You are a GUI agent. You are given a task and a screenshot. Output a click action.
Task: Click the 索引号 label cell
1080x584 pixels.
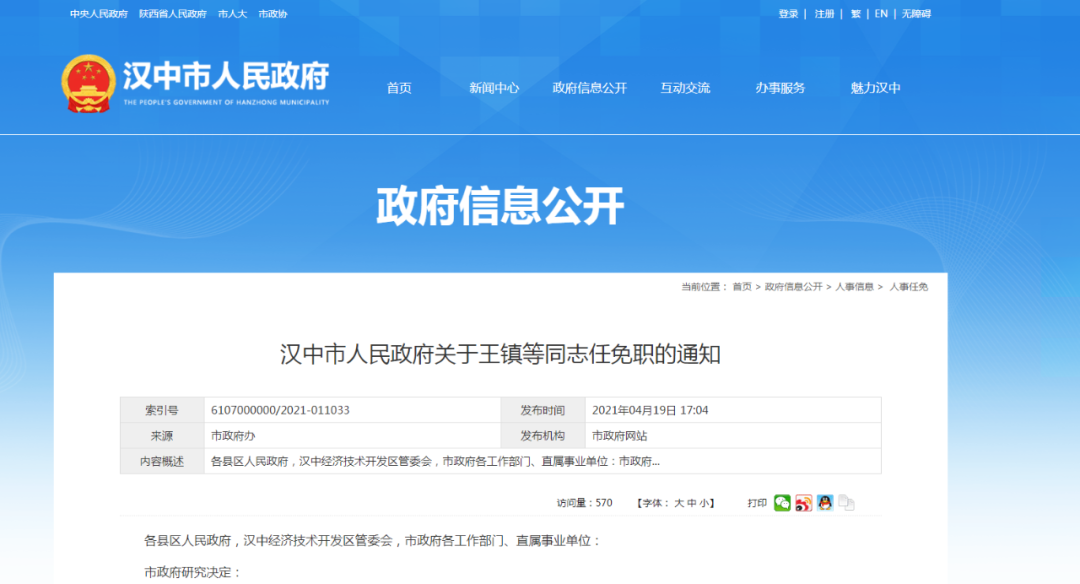[x=162, y=410]
